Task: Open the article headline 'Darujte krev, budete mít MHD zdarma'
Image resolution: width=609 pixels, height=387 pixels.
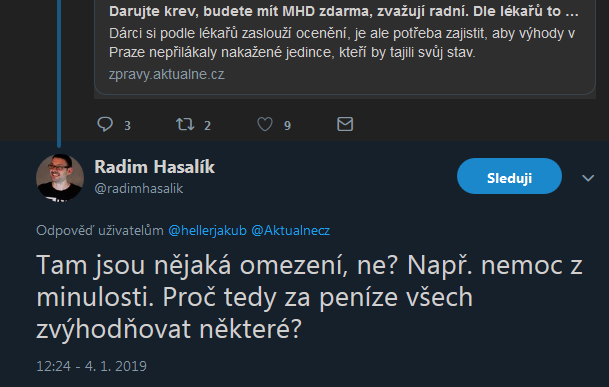Action: [x=344, y=11]
